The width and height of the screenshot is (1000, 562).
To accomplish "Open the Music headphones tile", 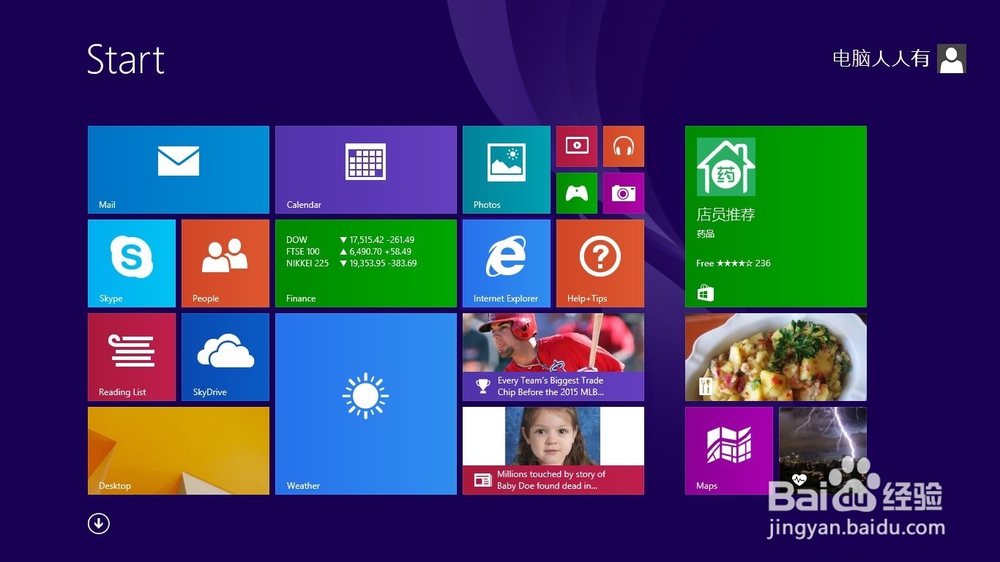I will (x=624, y=146).
